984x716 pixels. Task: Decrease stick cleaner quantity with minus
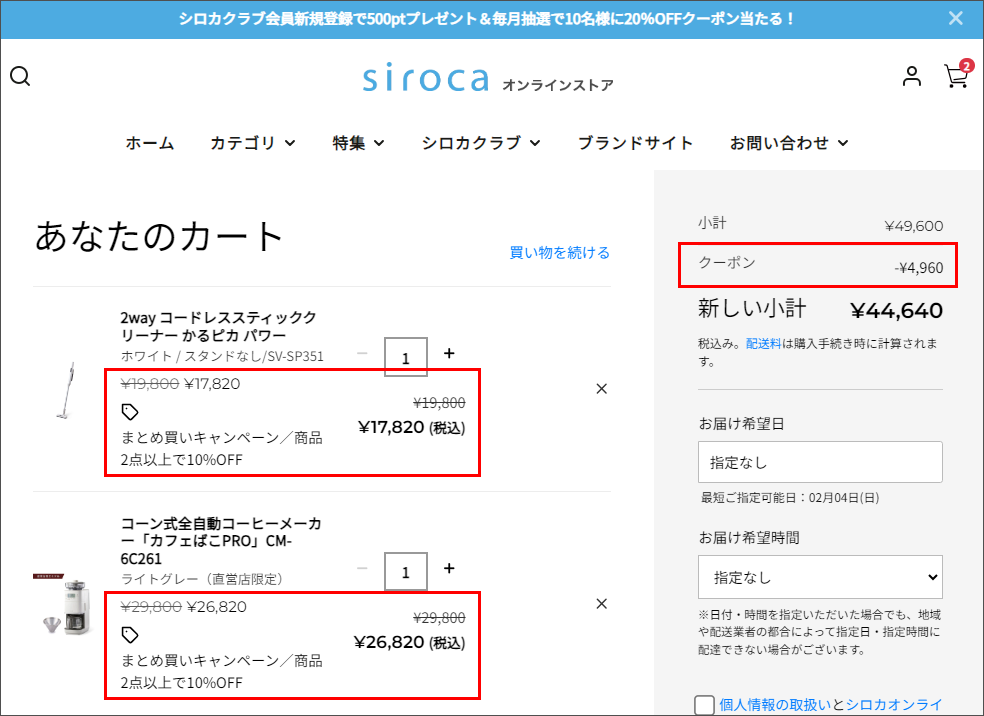(362, 353)
